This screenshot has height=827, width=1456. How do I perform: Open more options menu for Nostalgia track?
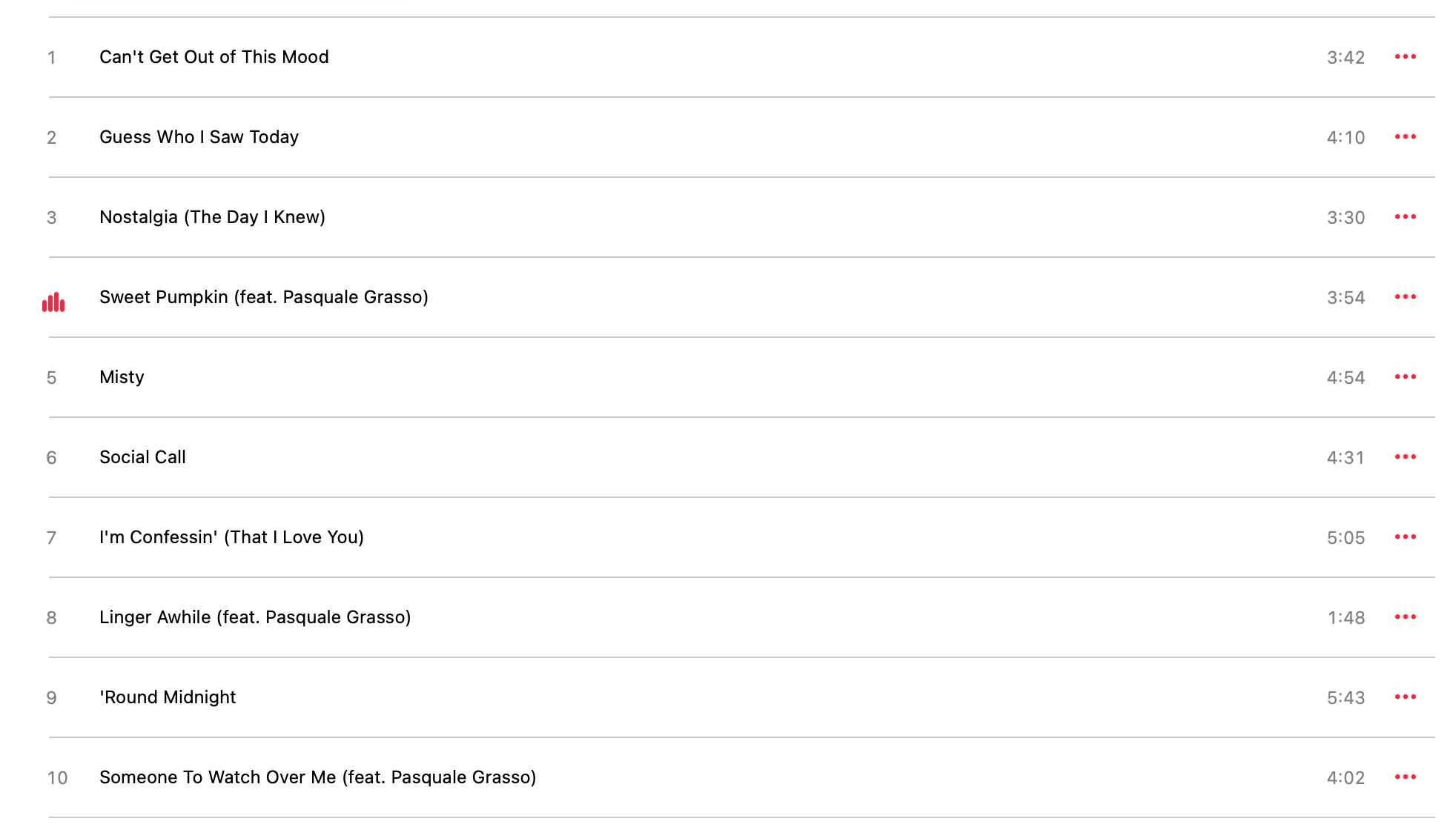[x=1405, y=217]
